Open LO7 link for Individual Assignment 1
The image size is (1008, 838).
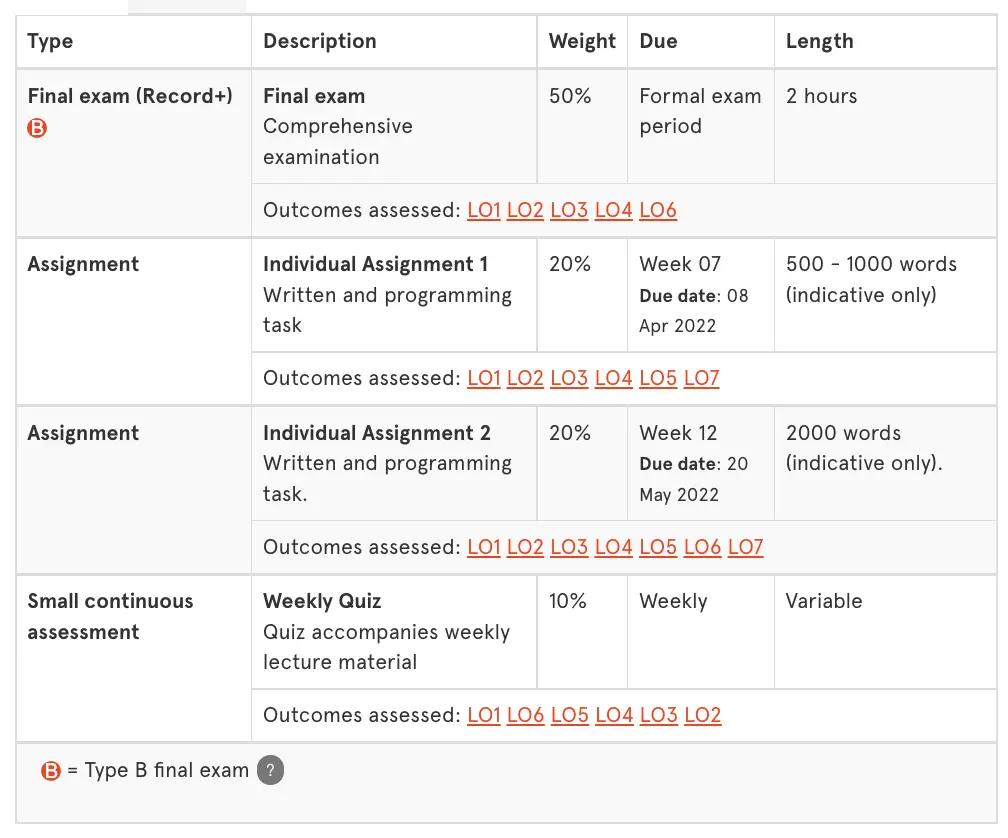[701, 378]
